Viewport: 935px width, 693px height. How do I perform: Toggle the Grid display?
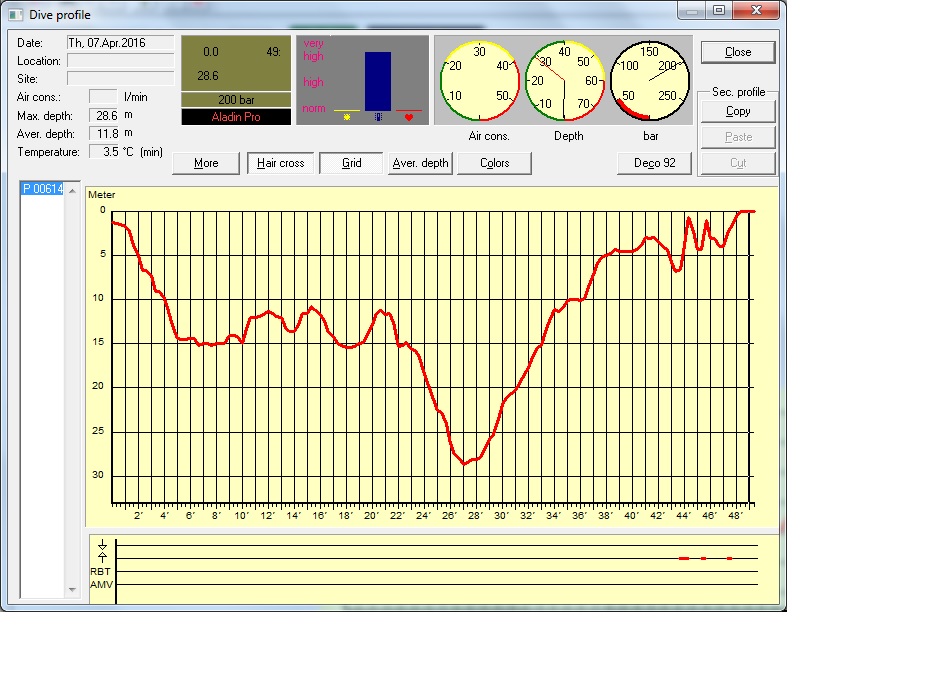pyautogui.click(x=351, y=163)
